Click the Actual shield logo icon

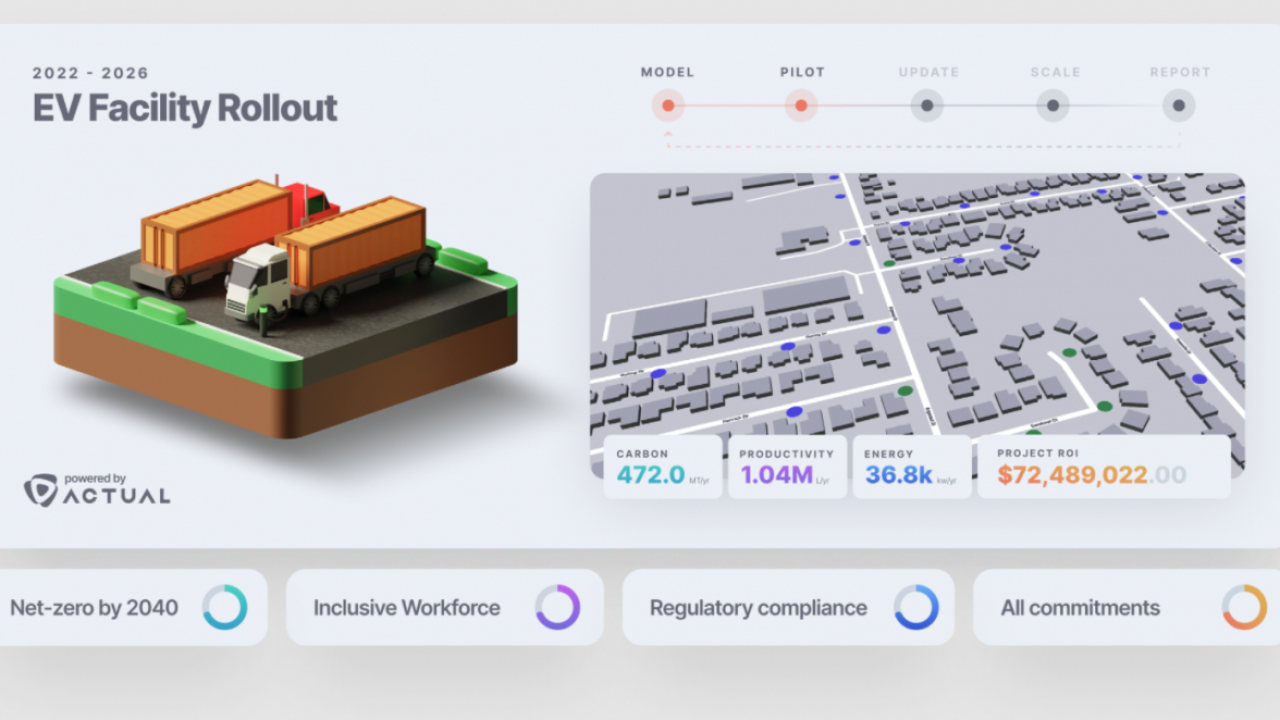tap(40, 490)
